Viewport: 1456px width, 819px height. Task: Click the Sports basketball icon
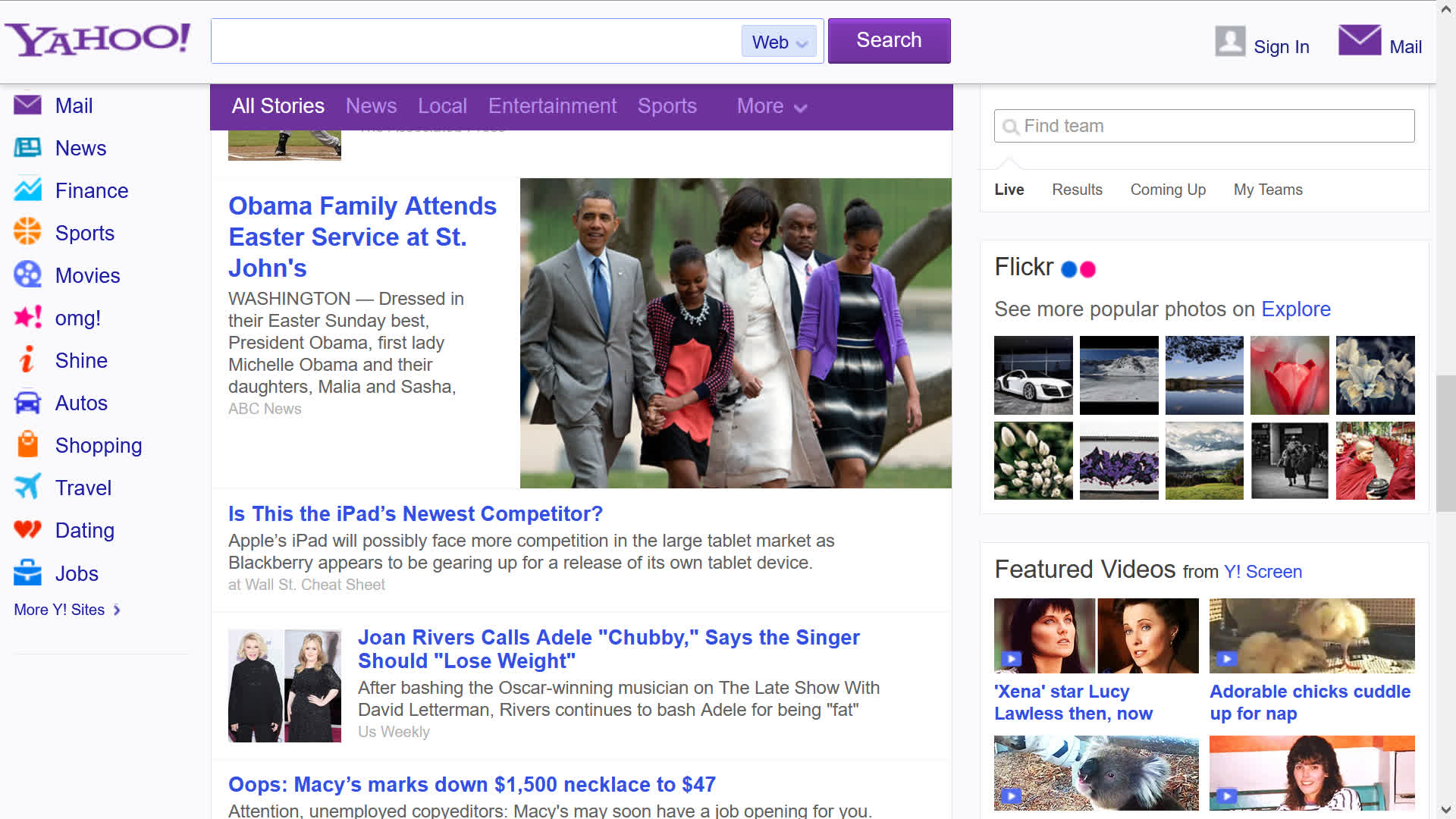28,233
